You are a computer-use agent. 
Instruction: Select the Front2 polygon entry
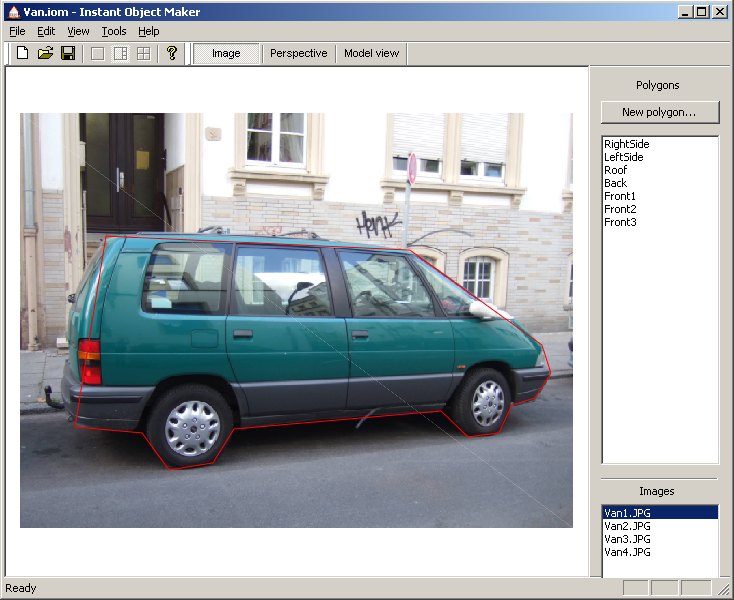pos(660,209)
